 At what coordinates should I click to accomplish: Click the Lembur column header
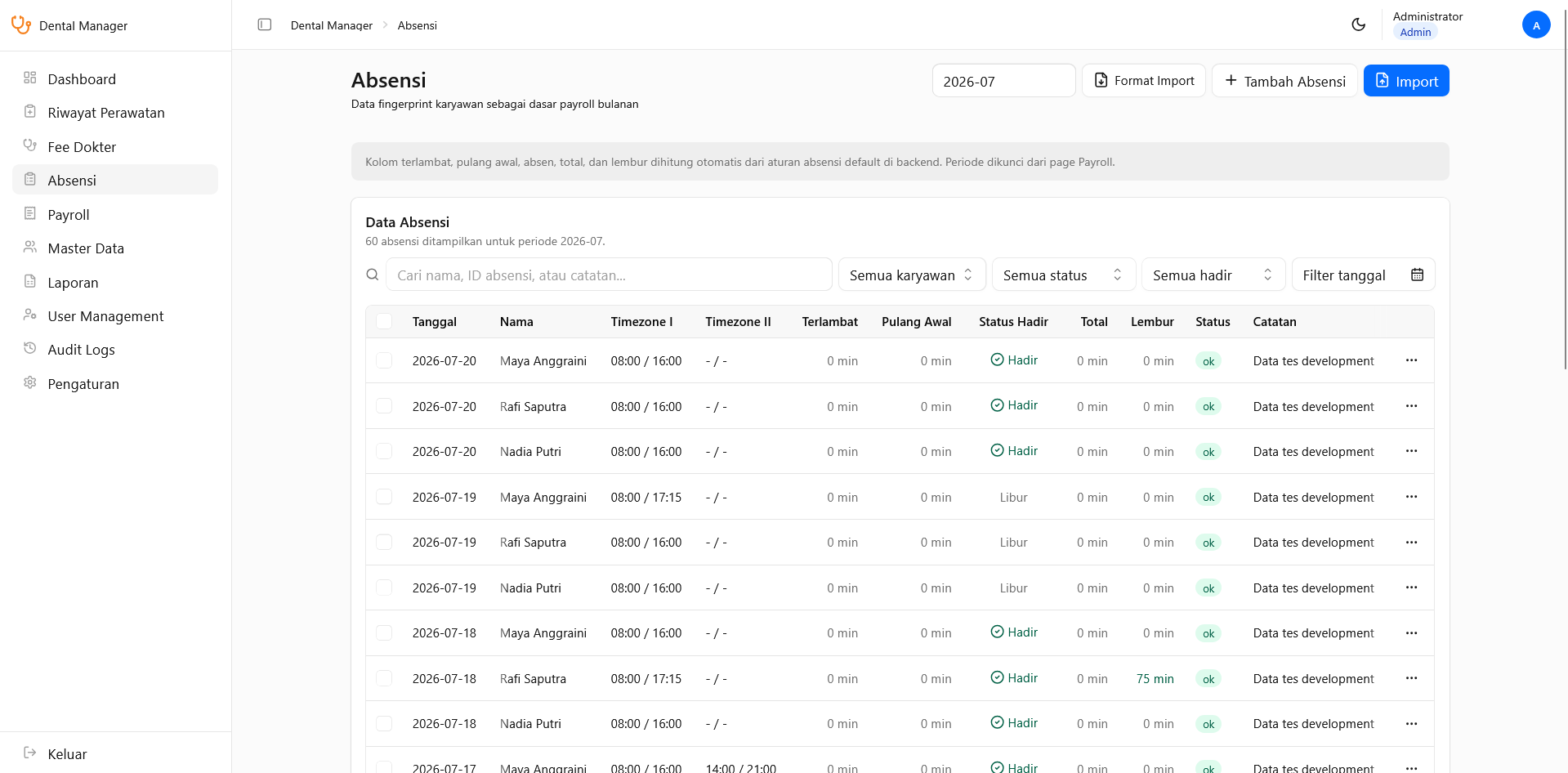1152,321
